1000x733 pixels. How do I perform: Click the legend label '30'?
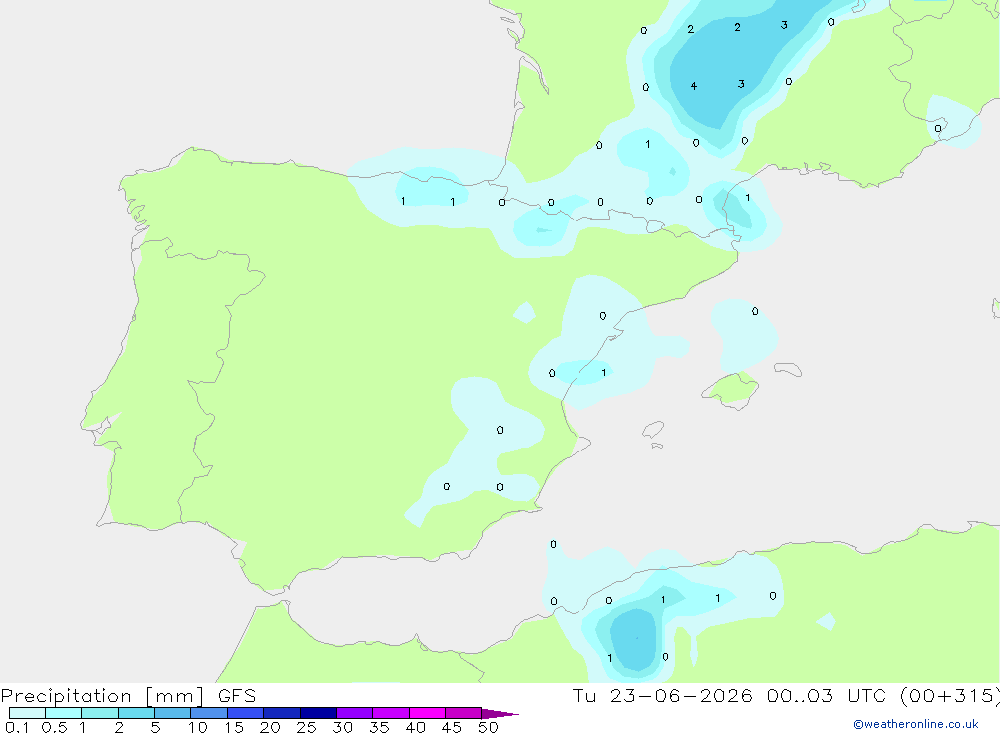[342, 727]
